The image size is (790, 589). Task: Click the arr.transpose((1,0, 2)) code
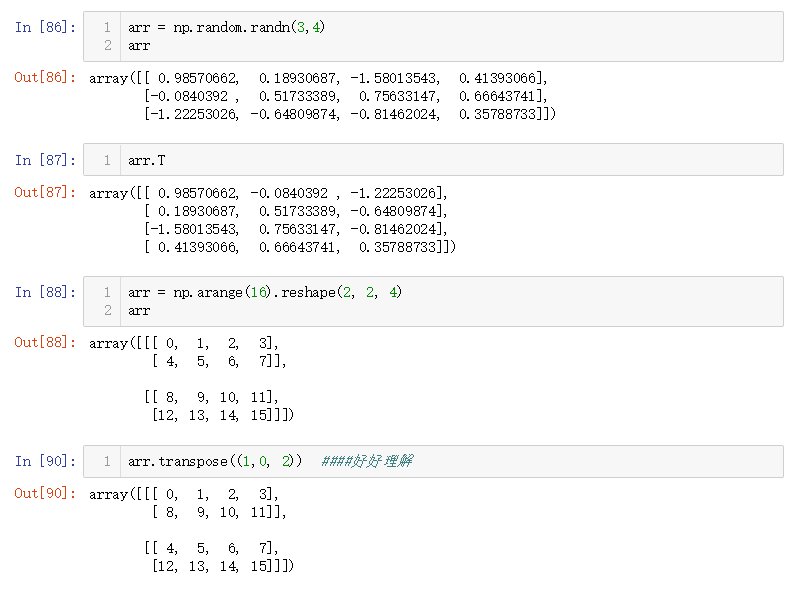click(x=215, y=461)
